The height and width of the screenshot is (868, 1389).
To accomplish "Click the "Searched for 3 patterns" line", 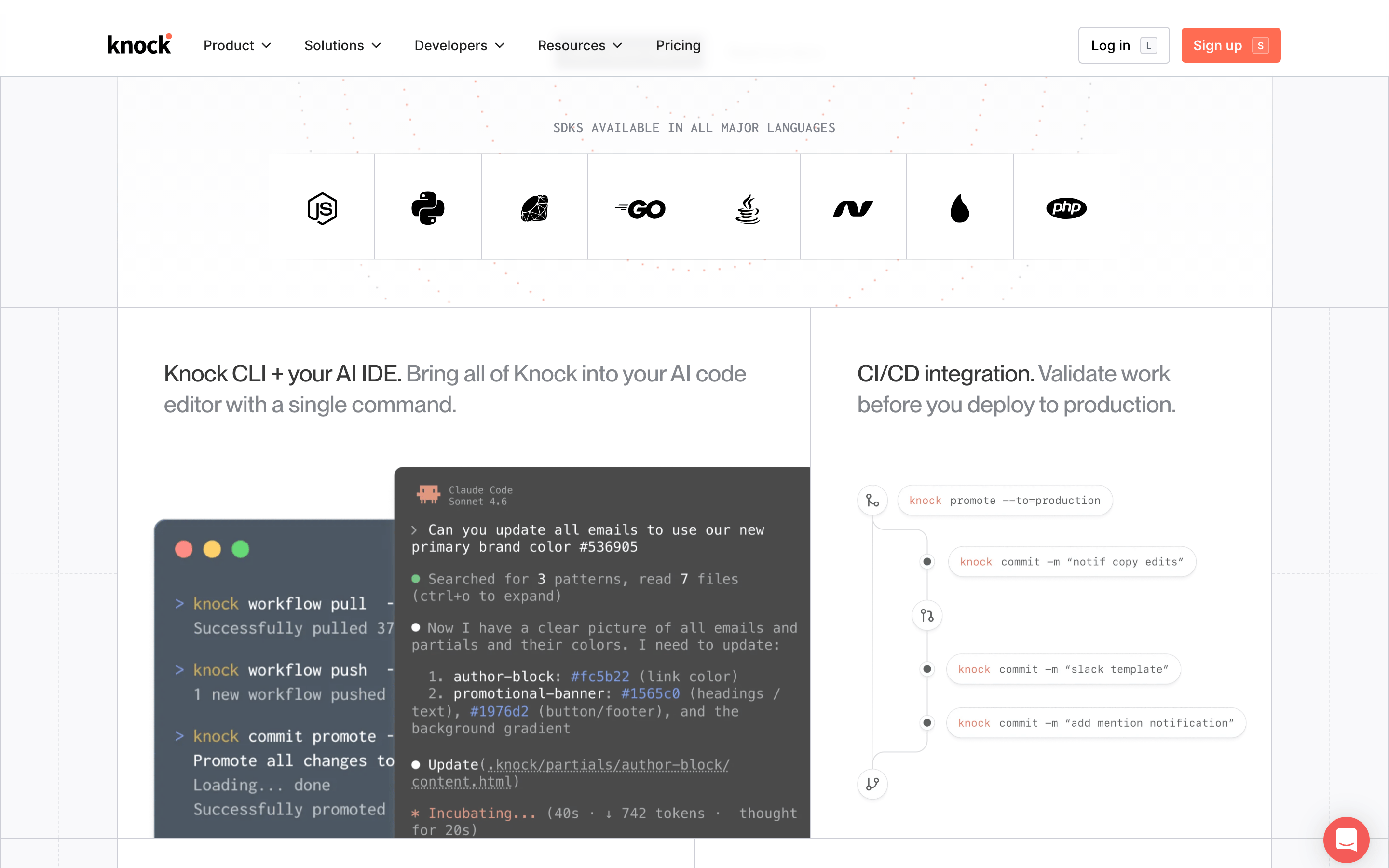I will [574, 587].
